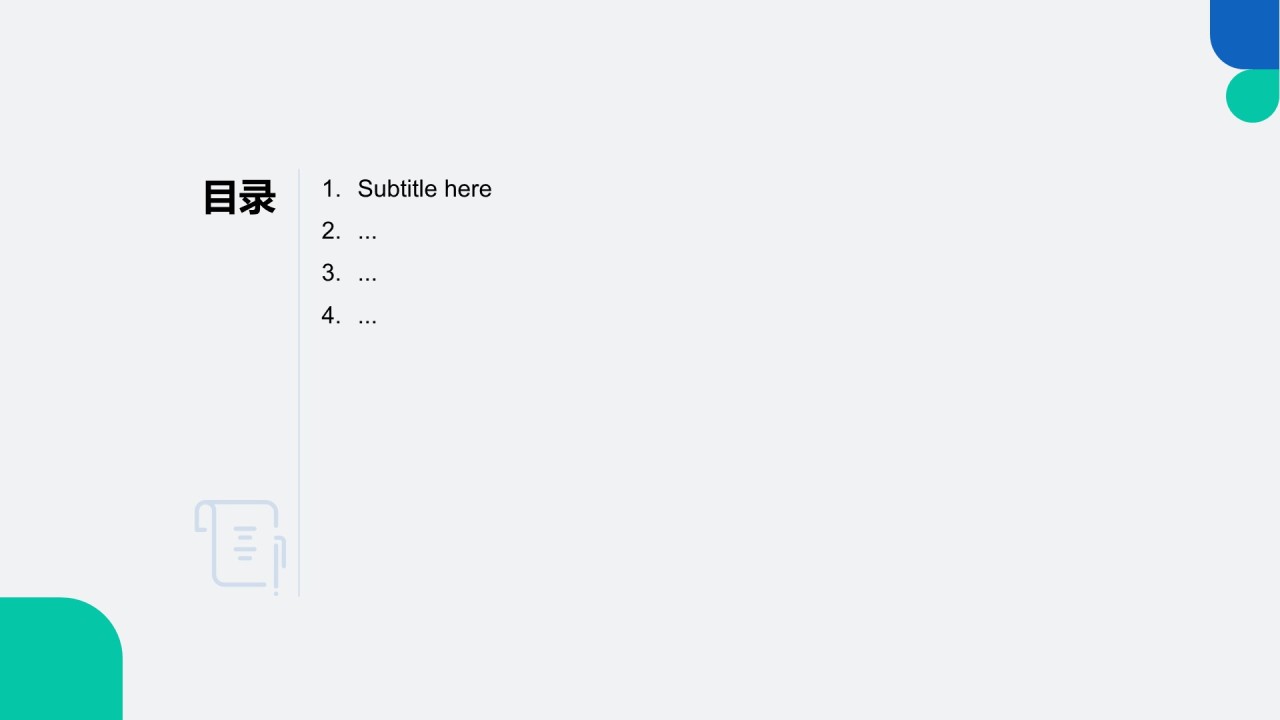Click the 录 character in the title
Viewport: 1280px width, 720px height.
(257, 198)
